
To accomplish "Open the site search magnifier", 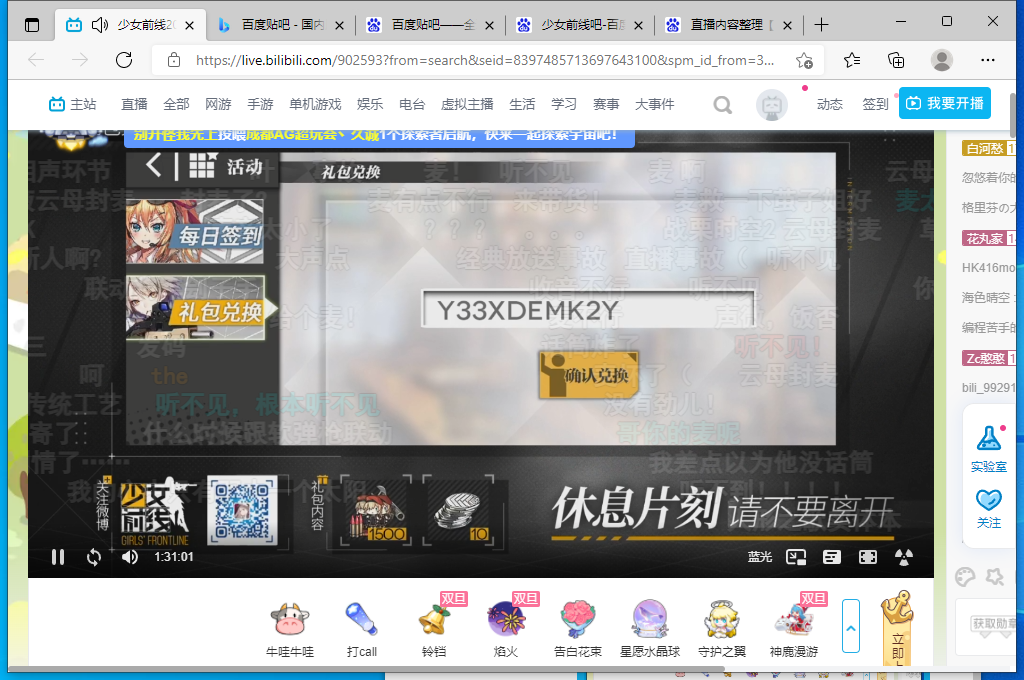I will tap(722, 105).
